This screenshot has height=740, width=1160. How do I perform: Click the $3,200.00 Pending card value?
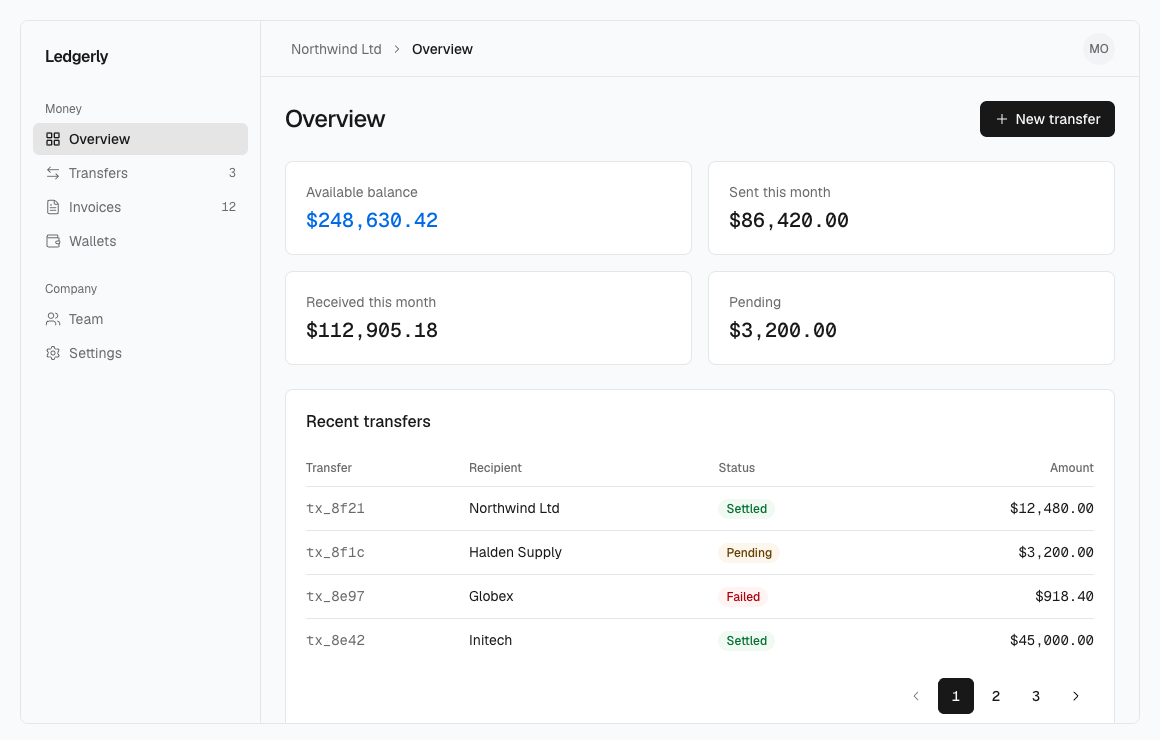pos(783,330)
